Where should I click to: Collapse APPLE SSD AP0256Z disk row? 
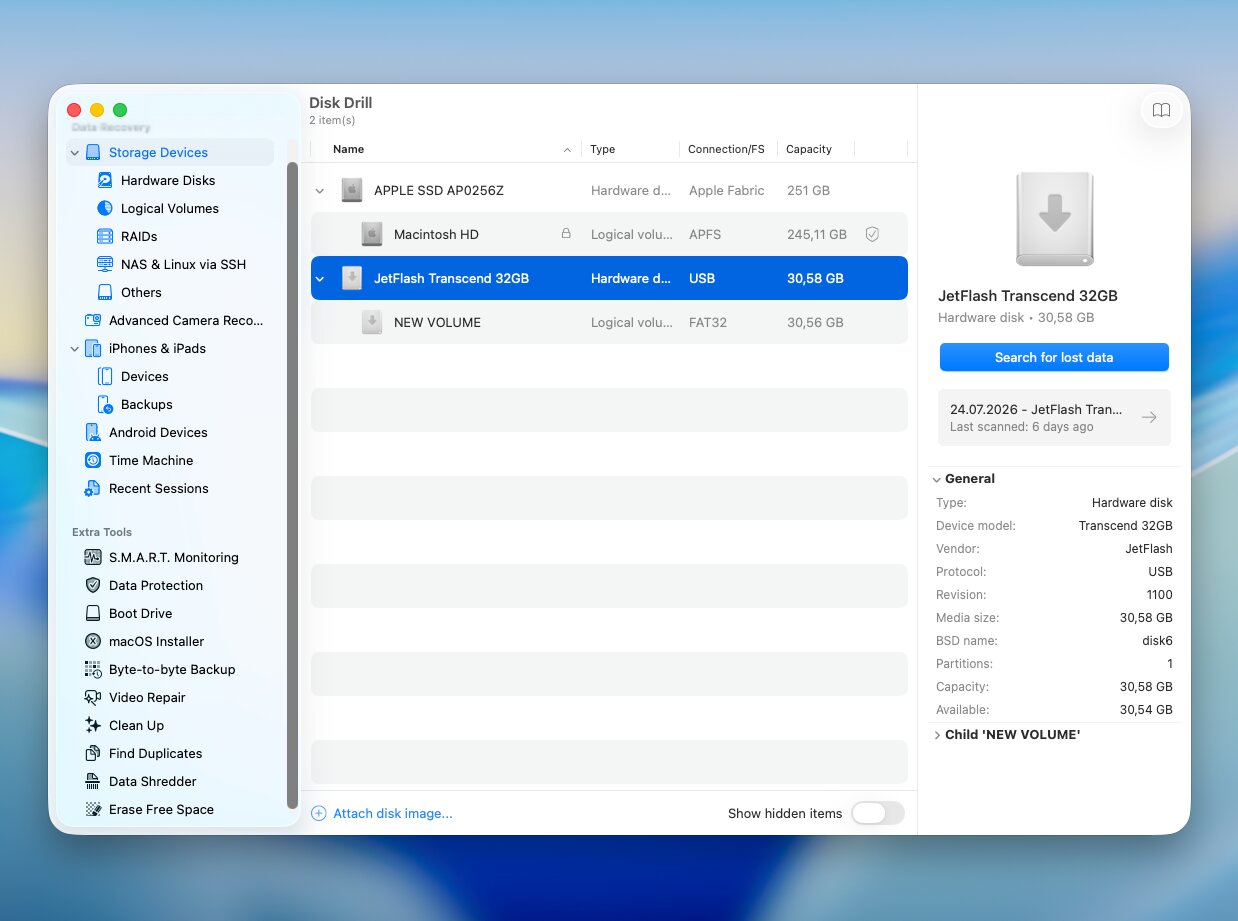320,191
